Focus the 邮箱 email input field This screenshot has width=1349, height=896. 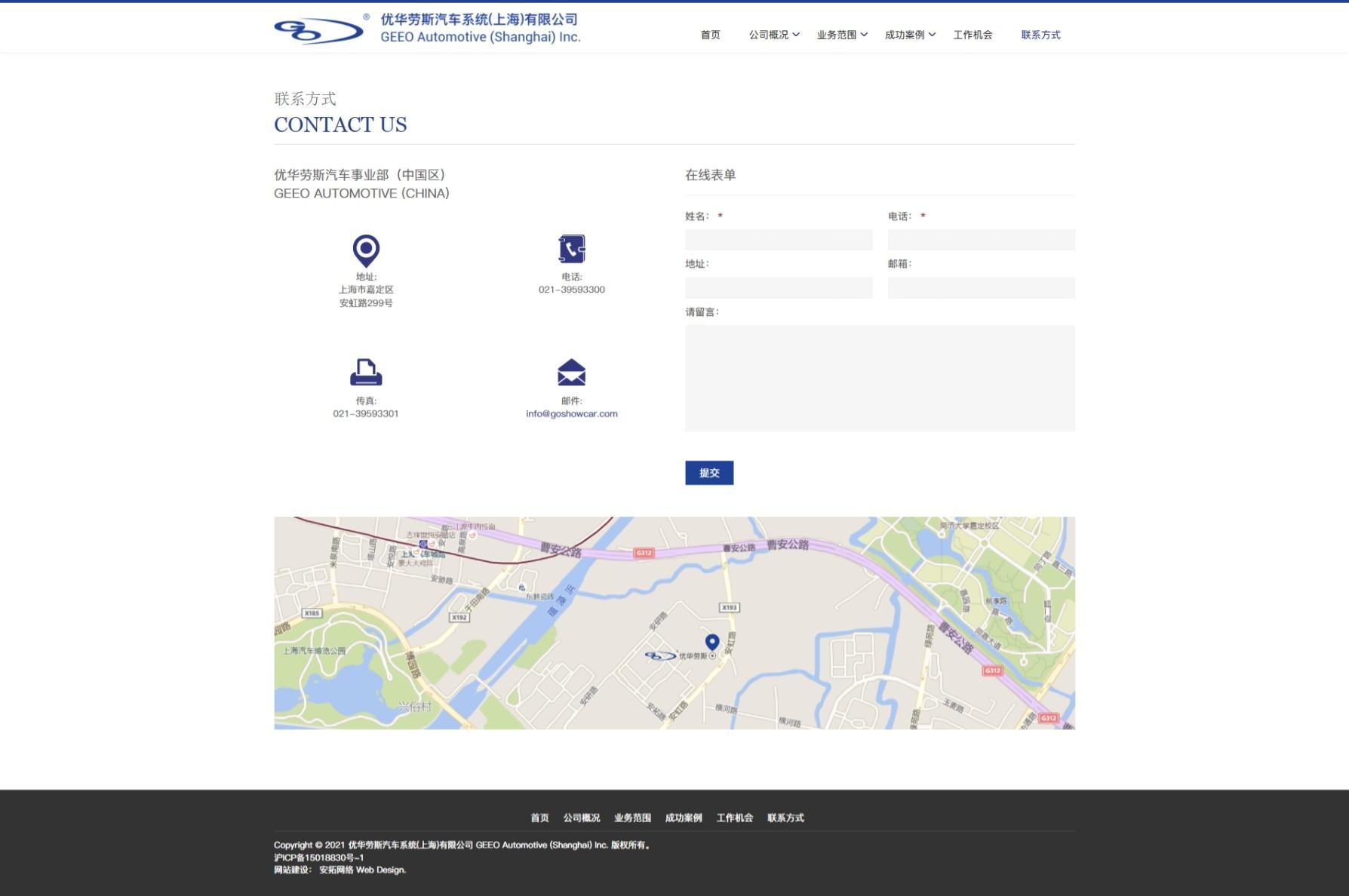pos(981,287)
